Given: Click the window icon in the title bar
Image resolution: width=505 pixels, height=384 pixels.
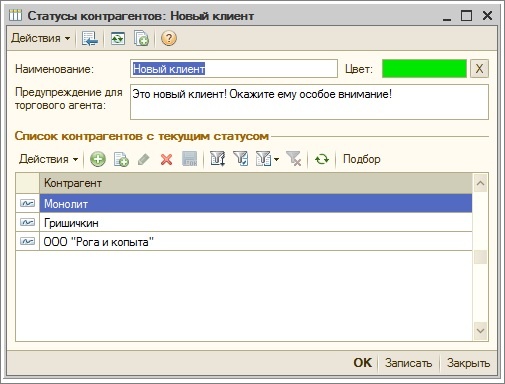Looking at the screenshot, I should (x=15, y=15).
